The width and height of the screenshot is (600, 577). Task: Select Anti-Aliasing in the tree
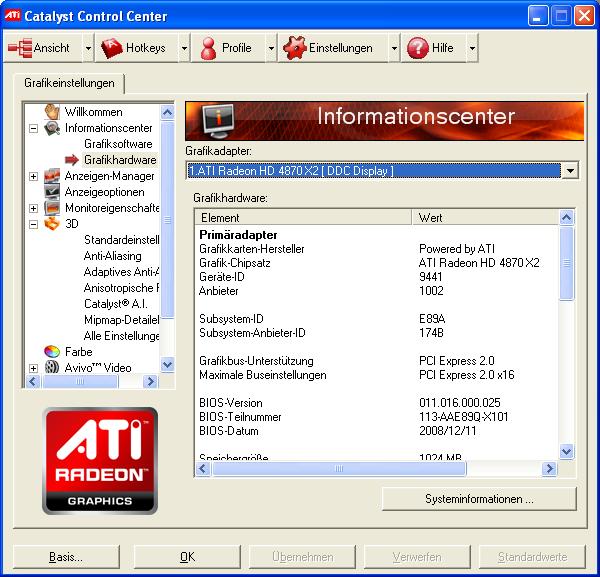[112, 256]
